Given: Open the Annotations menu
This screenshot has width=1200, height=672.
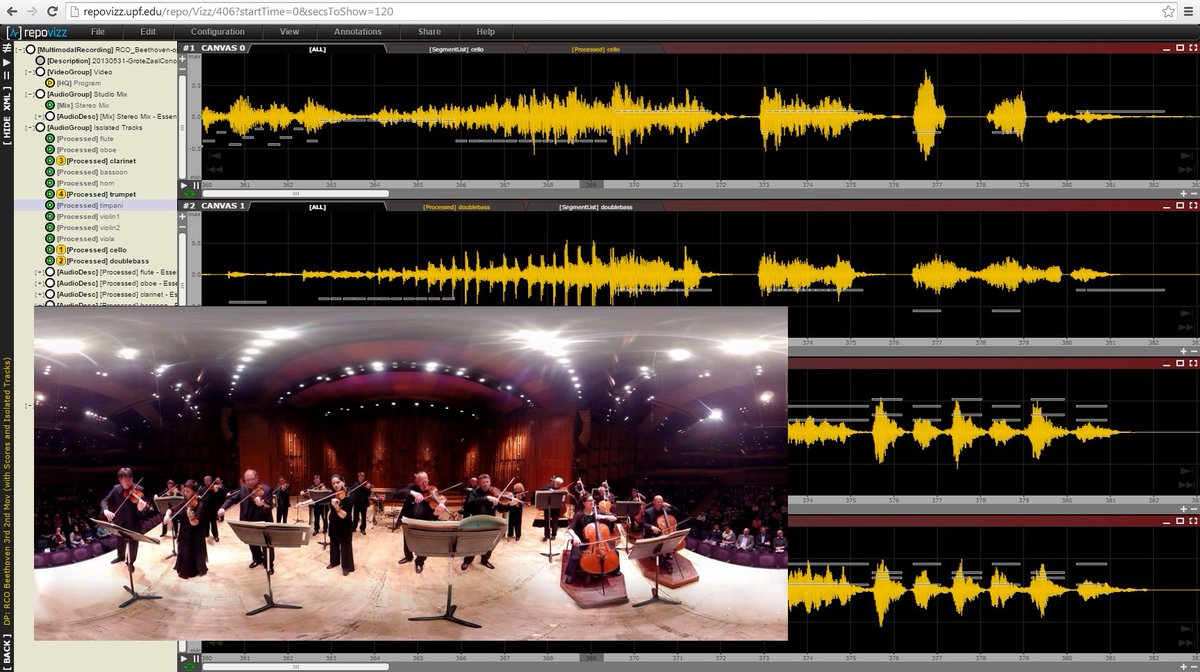Looking at the screenshot, I should click(357, 32).
